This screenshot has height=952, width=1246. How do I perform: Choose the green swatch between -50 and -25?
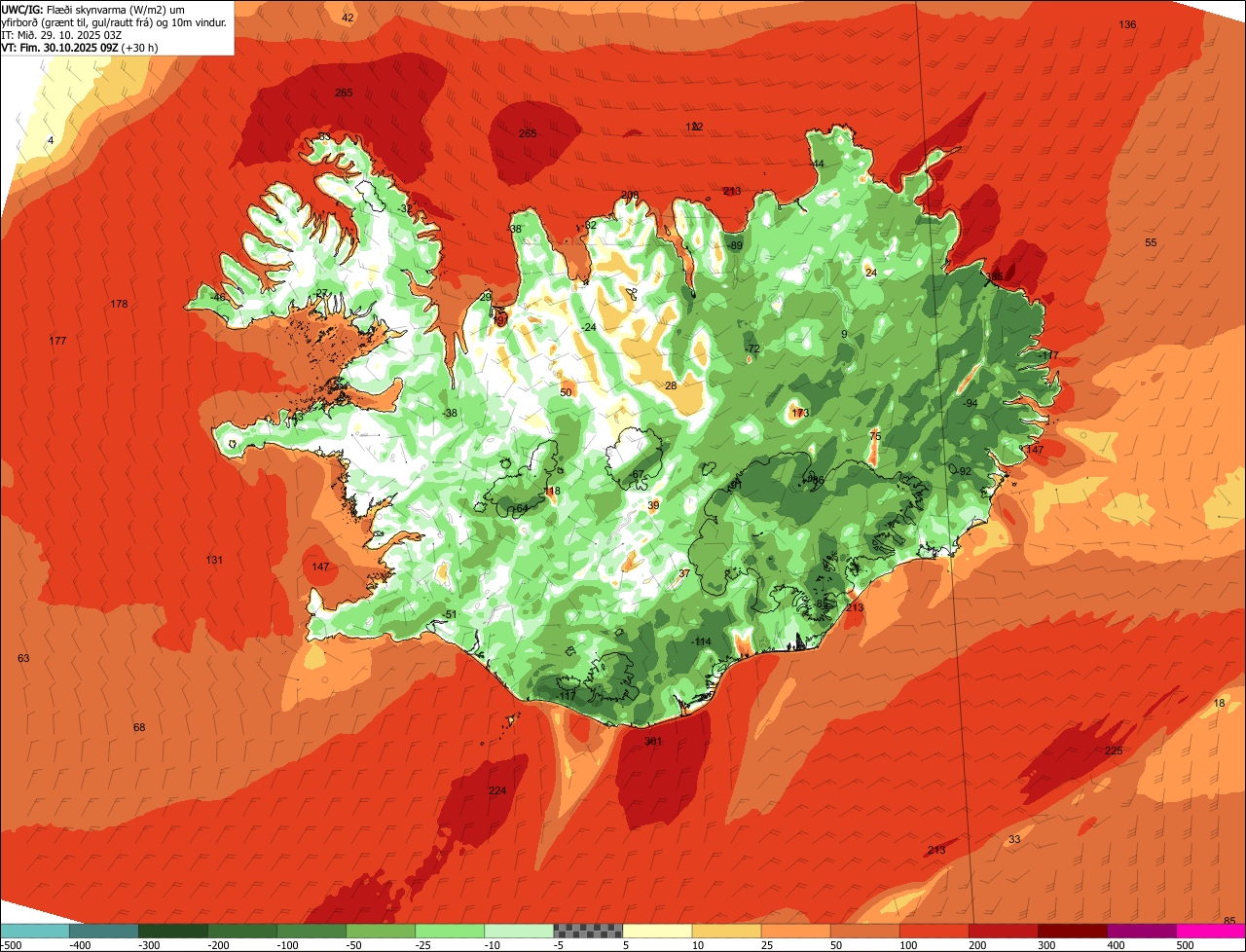click(381, 931)
